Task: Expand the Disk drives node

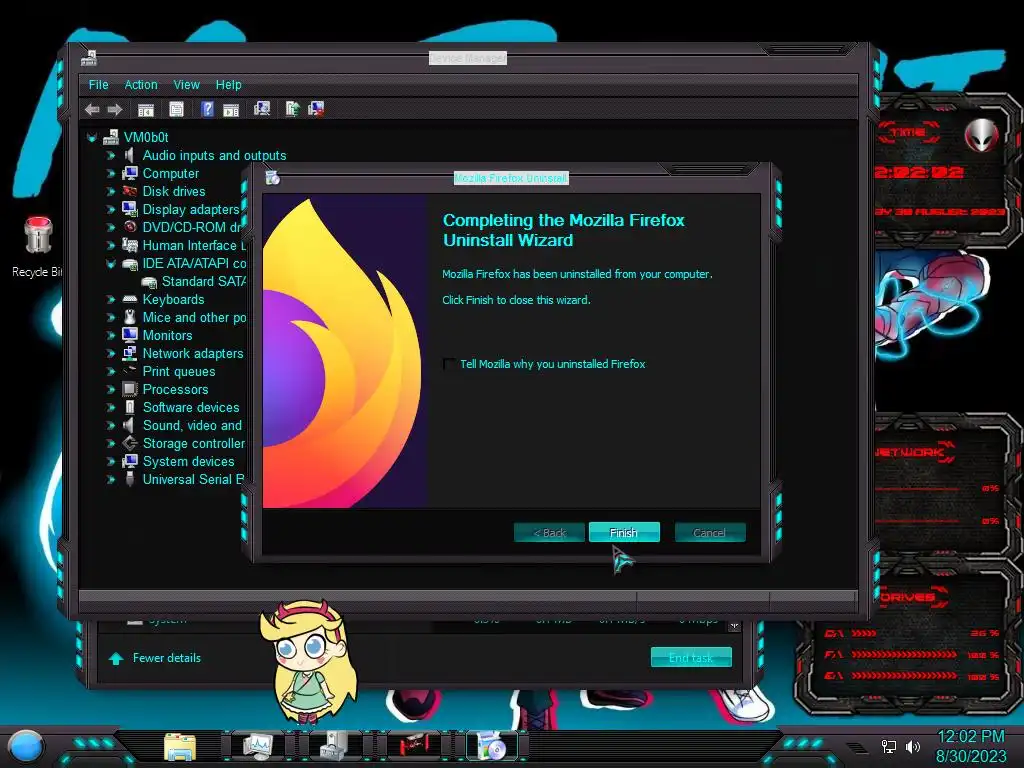Action: (x=110, y=191)
